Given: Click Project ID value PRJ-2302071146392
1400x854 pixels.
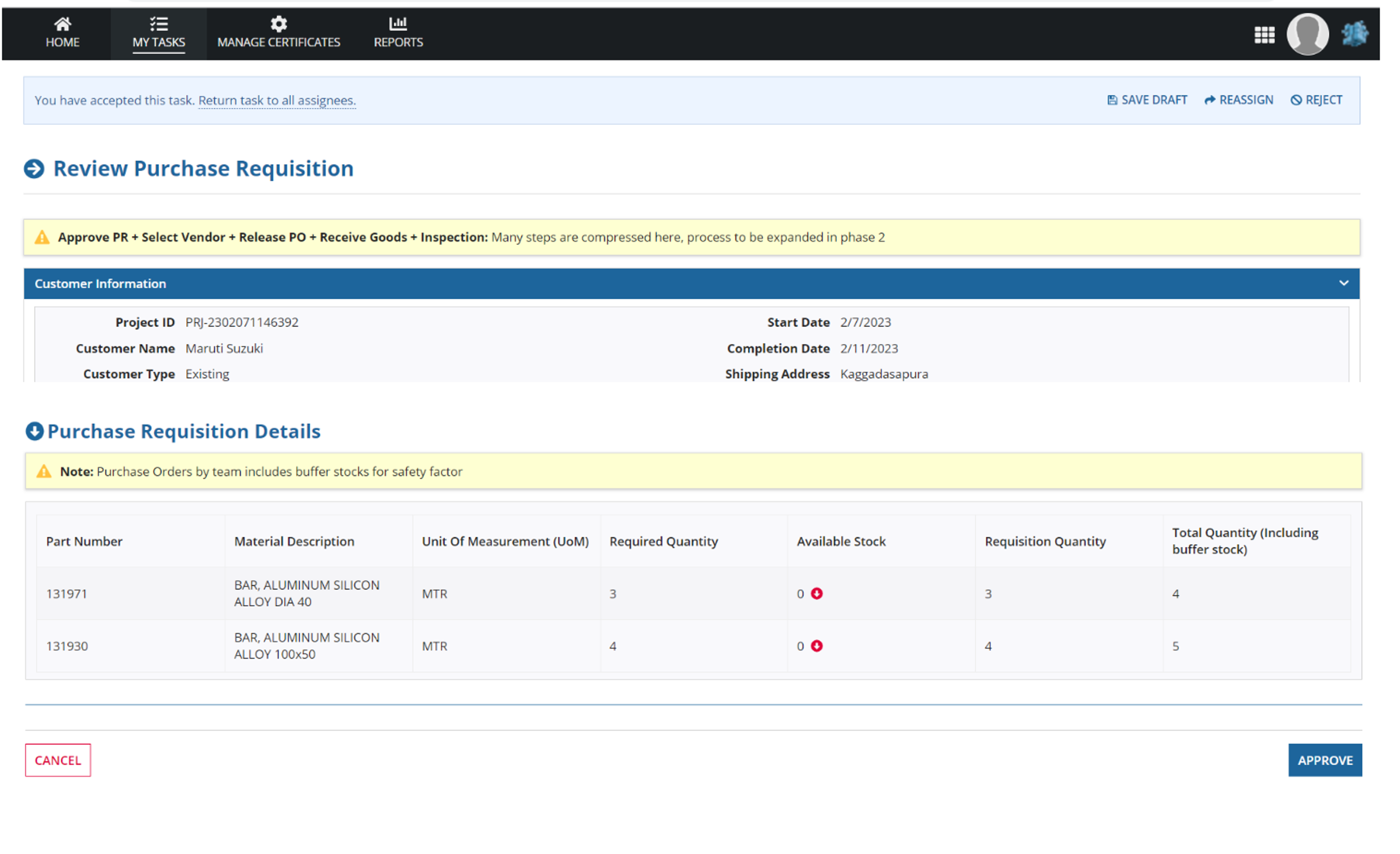Looking at the screenshot, I should (x=241, y=322).
